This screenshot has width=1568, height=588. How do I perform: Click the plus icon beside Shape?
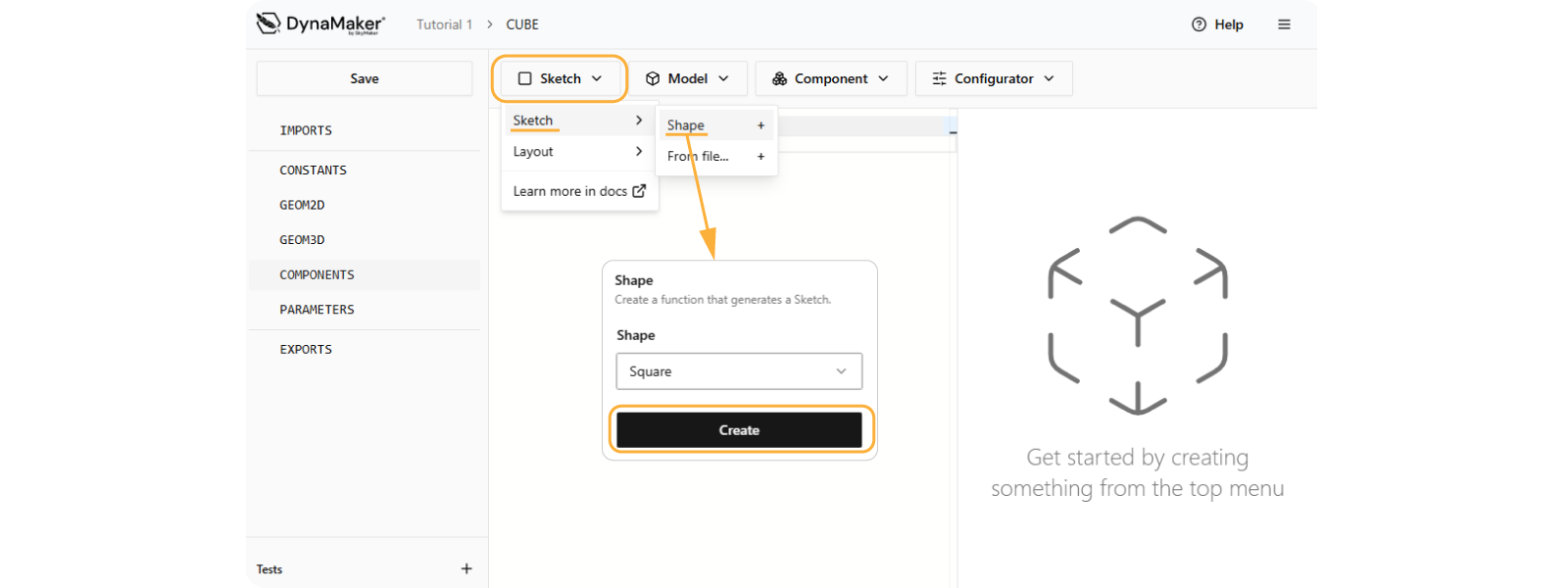(760, 125)
